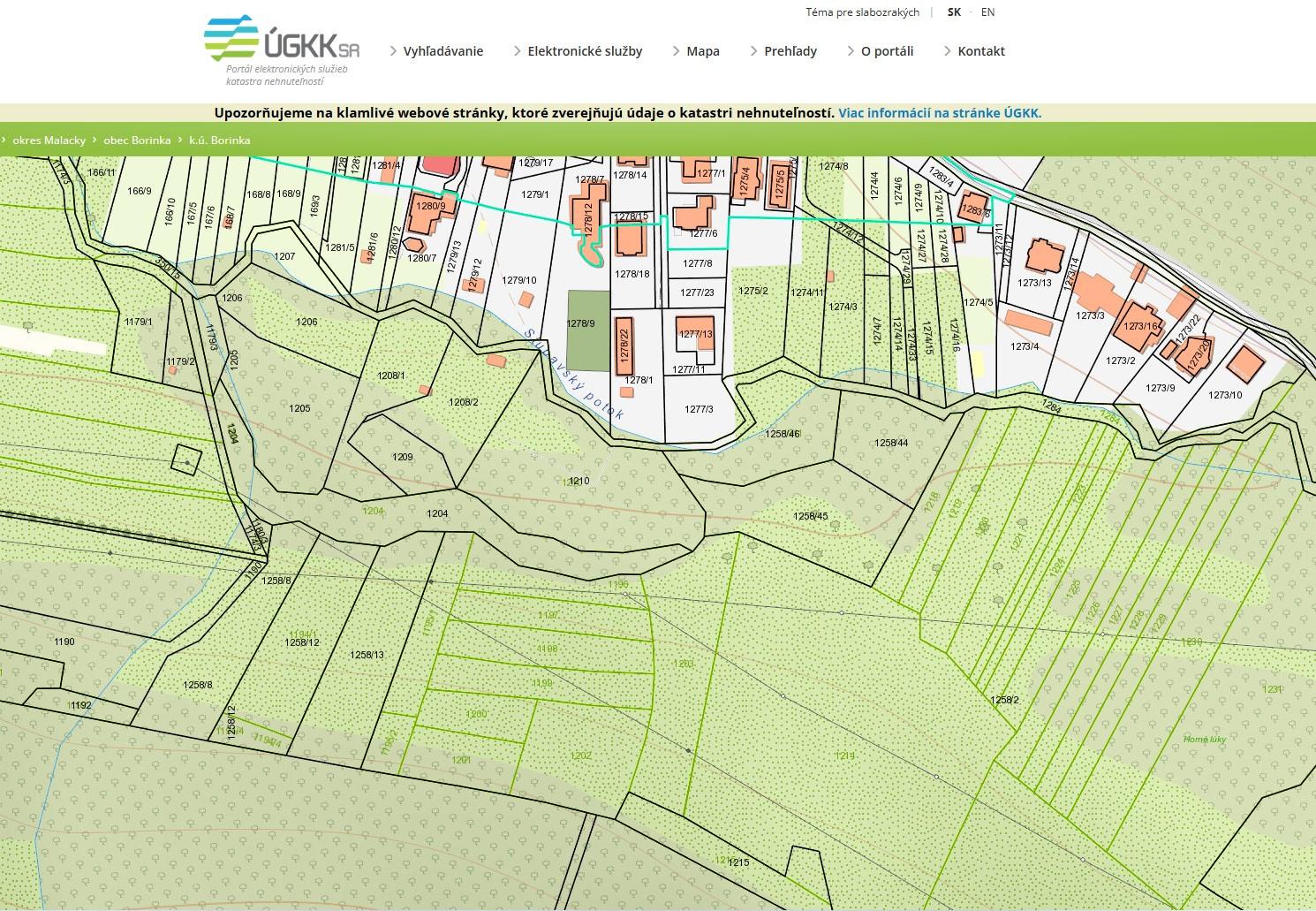Click parcel label 1215
The image size is (1316, 911).
point(738,862)
